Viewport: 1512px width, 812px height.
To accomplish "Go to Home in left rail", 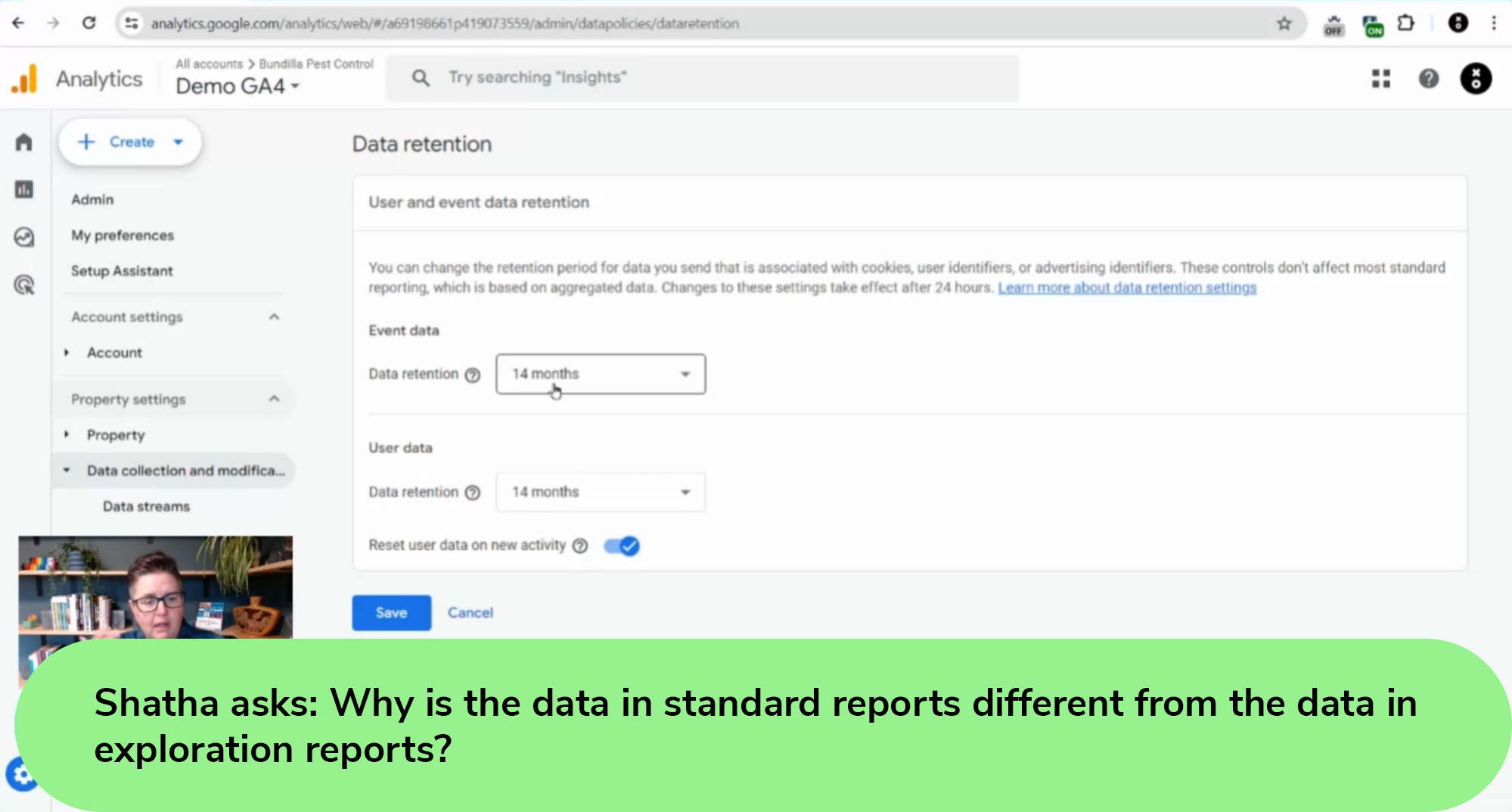I will (24, 142).
